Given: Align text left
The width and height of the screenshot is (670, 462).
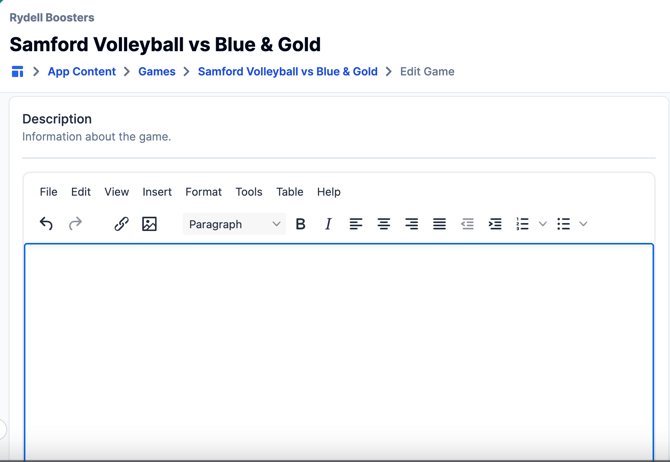Looking at the screenshot, I should [x=356, y=224].
